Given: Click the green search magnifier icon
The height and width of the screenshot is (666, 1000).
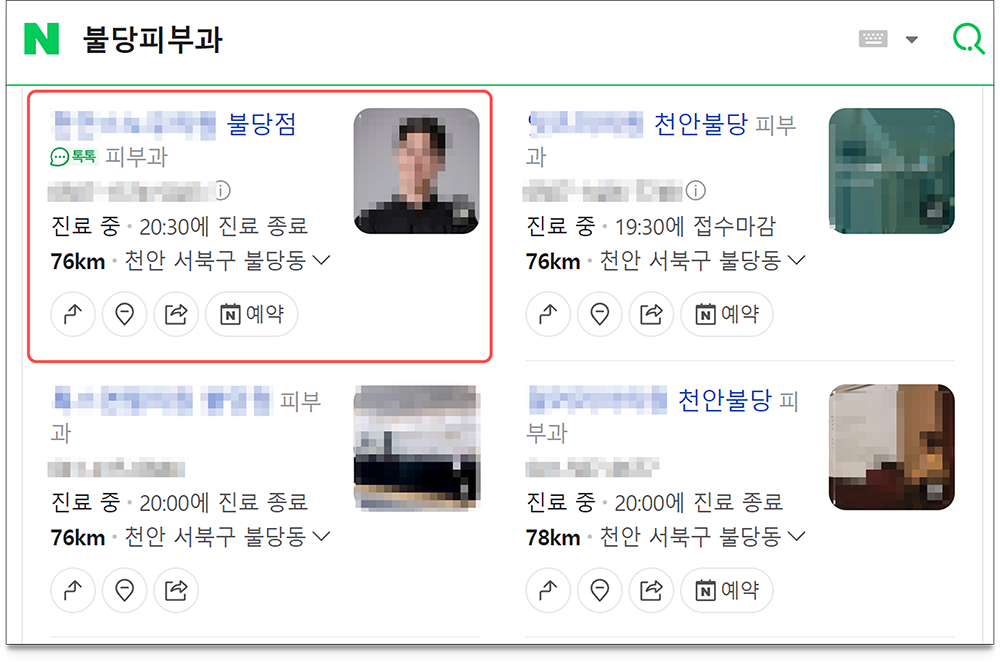Looking at the screenshot, I should [969, 39].
